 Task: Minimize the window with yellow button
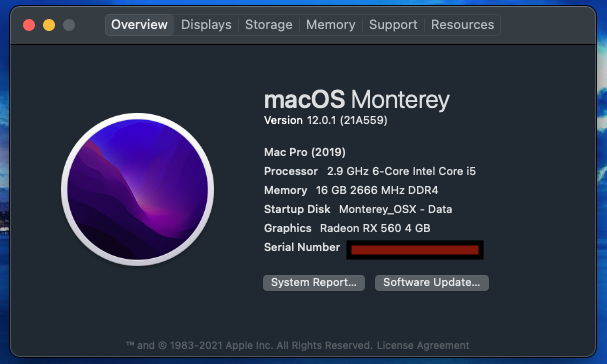[49, 25]
